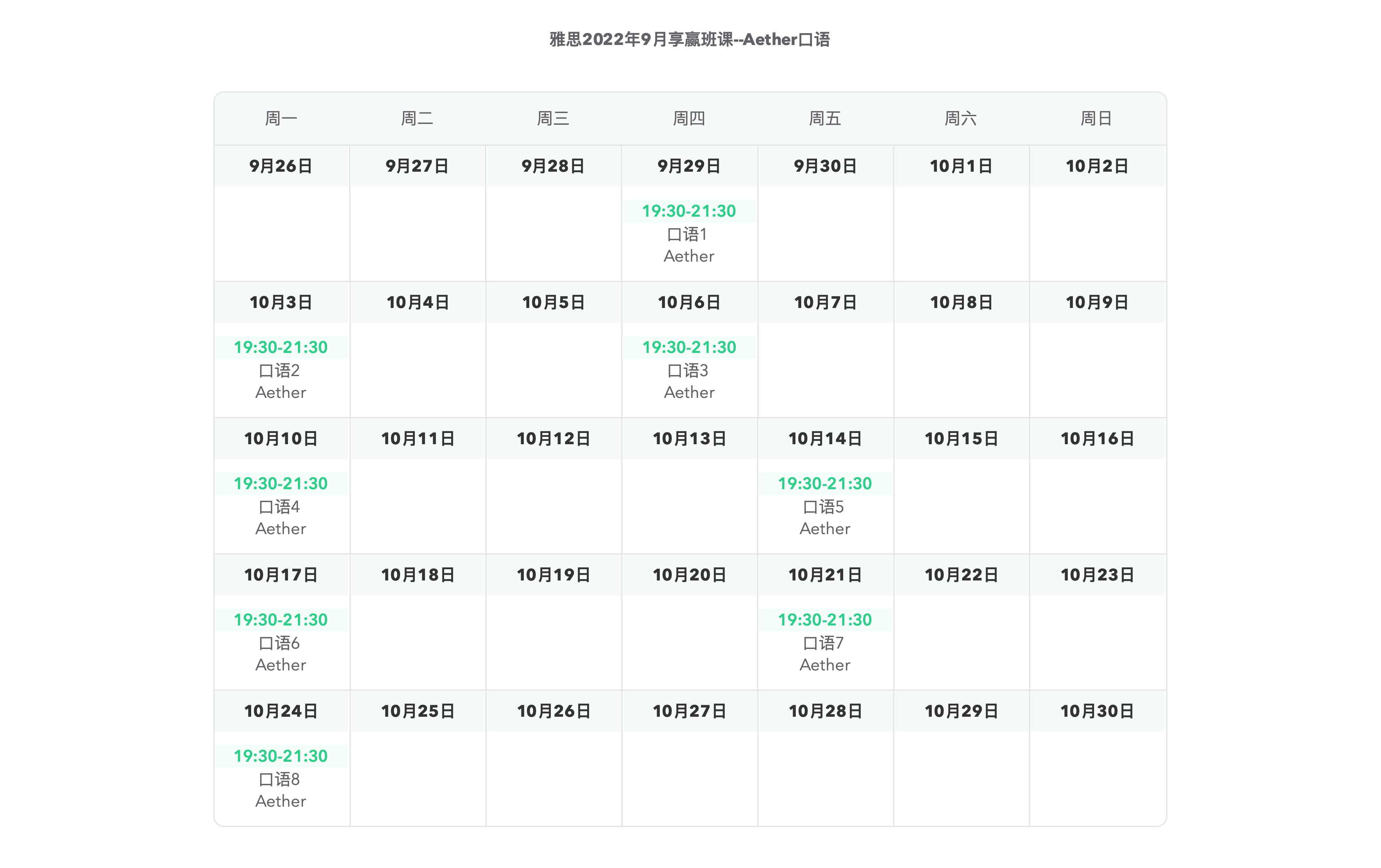Select the 10月1日 date cell
The height and width of the screenshot is (868, 1381).
(x=961, y=166)
